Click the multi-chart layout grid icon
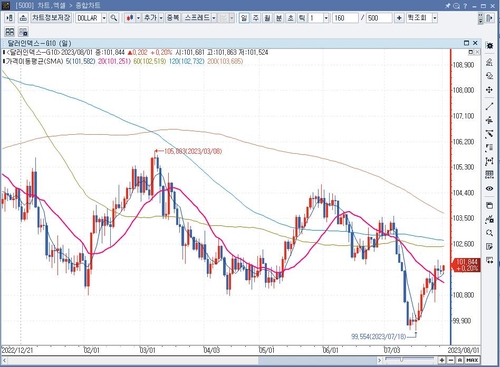Screen dimensions: 500x367 (10, 32)
